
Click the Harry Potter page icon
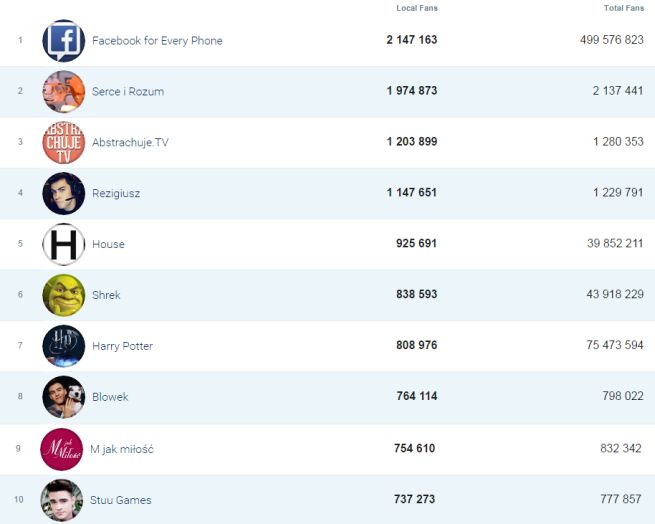coord(64,346)
